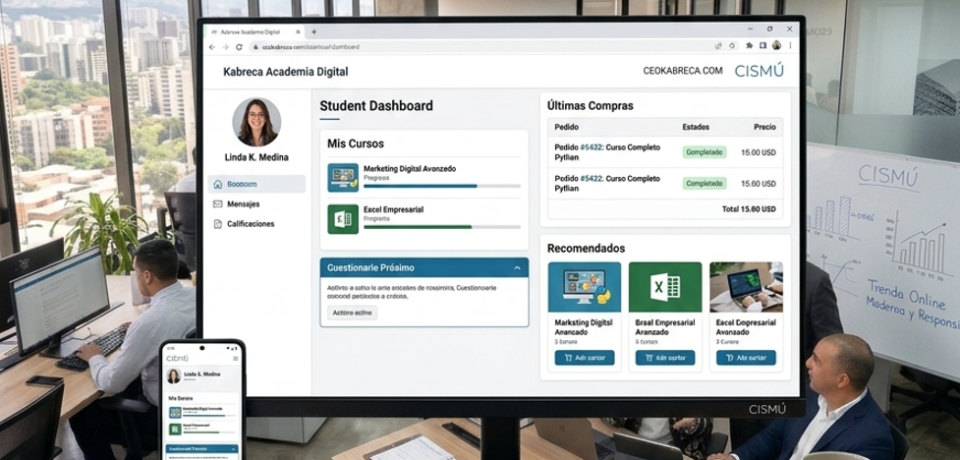Viewport: 960px width, 460px height.
Task: Open the Marketing Digital Avanzado course title
Action: pos(410,168)
